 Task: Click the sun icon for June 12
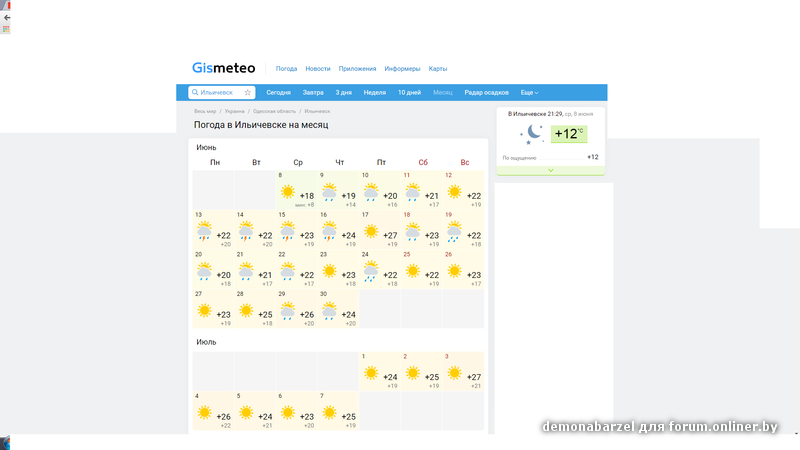455,192
